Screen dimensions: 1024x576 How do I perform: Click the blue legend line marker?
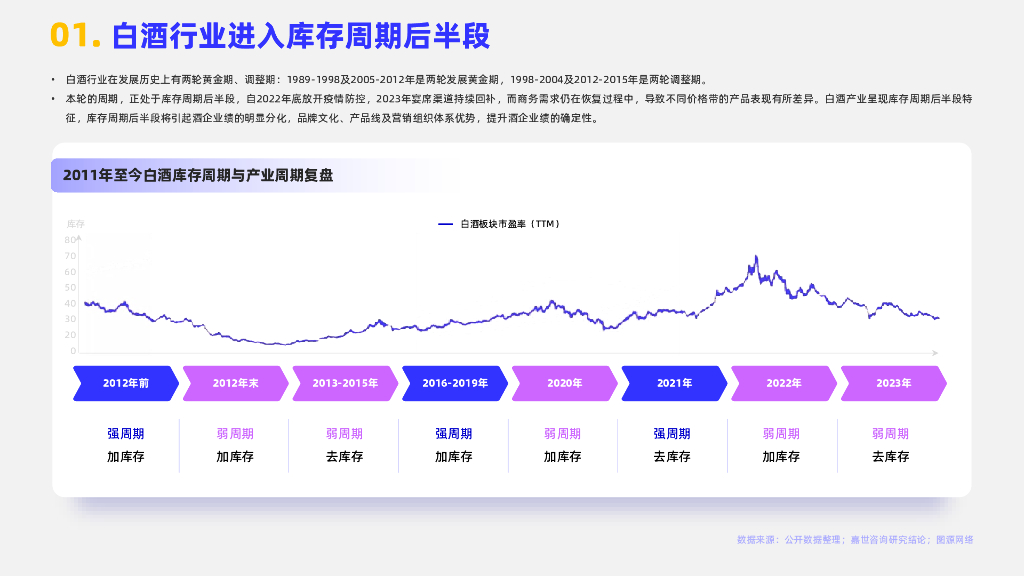(x=445, y=224)
